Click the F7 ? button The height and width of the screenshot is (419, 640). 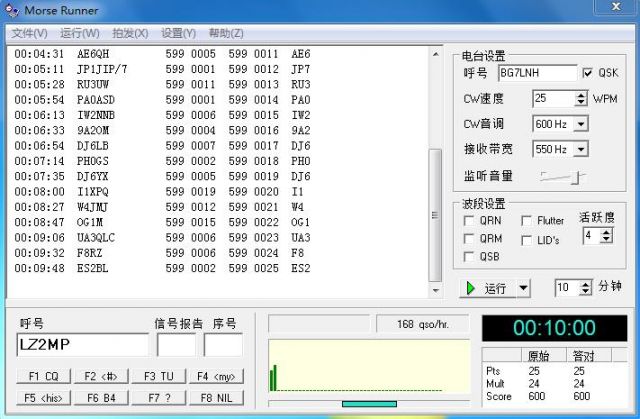coord(158,398)
